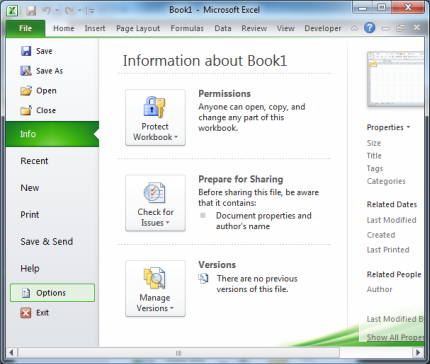Image resolution: width=430 pixels, height=364 pixels.
Task: Switch to the Formulas ribbon tab
Action: click(187, 28)
